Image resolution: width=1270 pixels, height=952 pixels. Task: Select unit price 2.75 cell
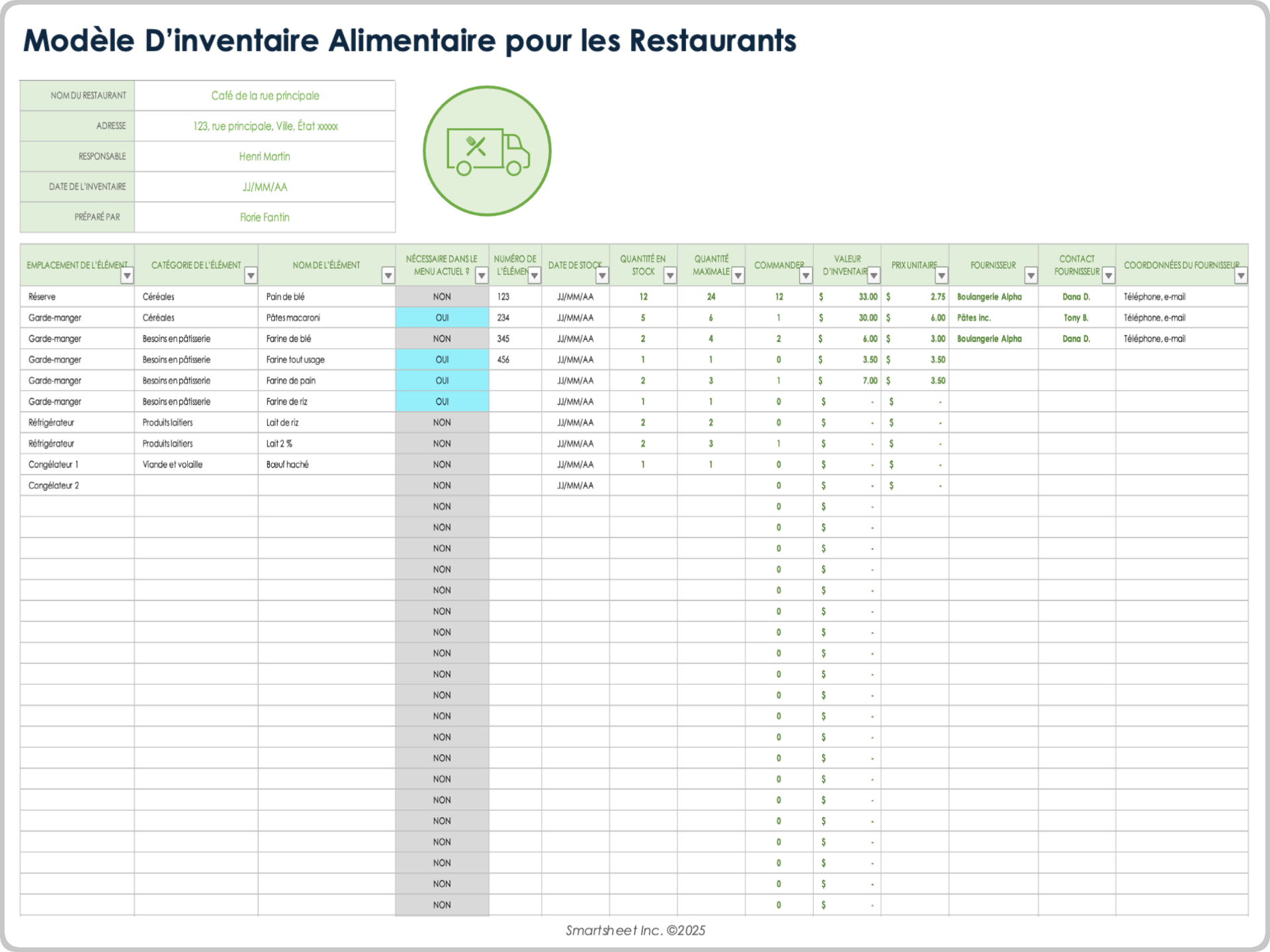pyautogui.click(x=915, y=297)
